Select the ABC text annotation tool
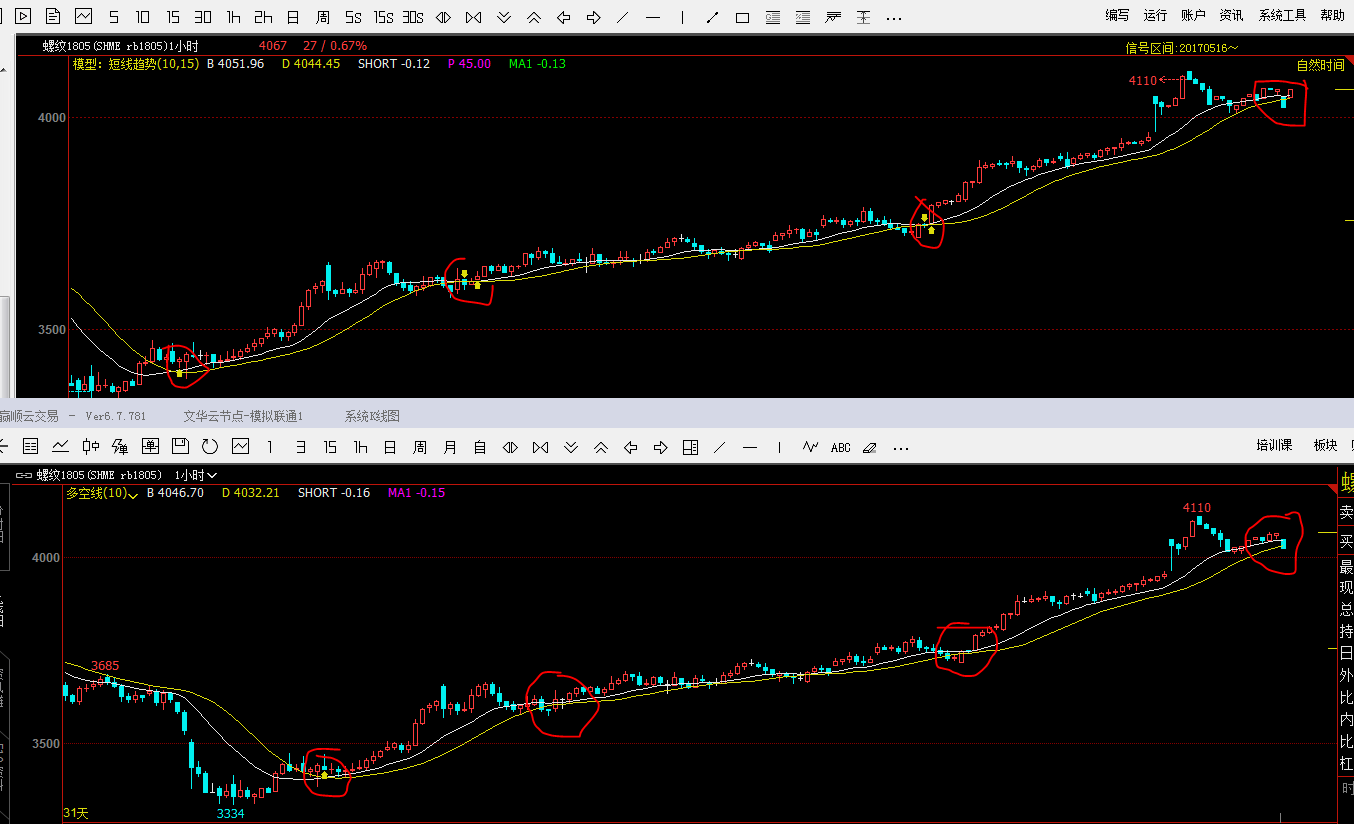This screenshot has width=1354, height=824. tap(841, 447)
